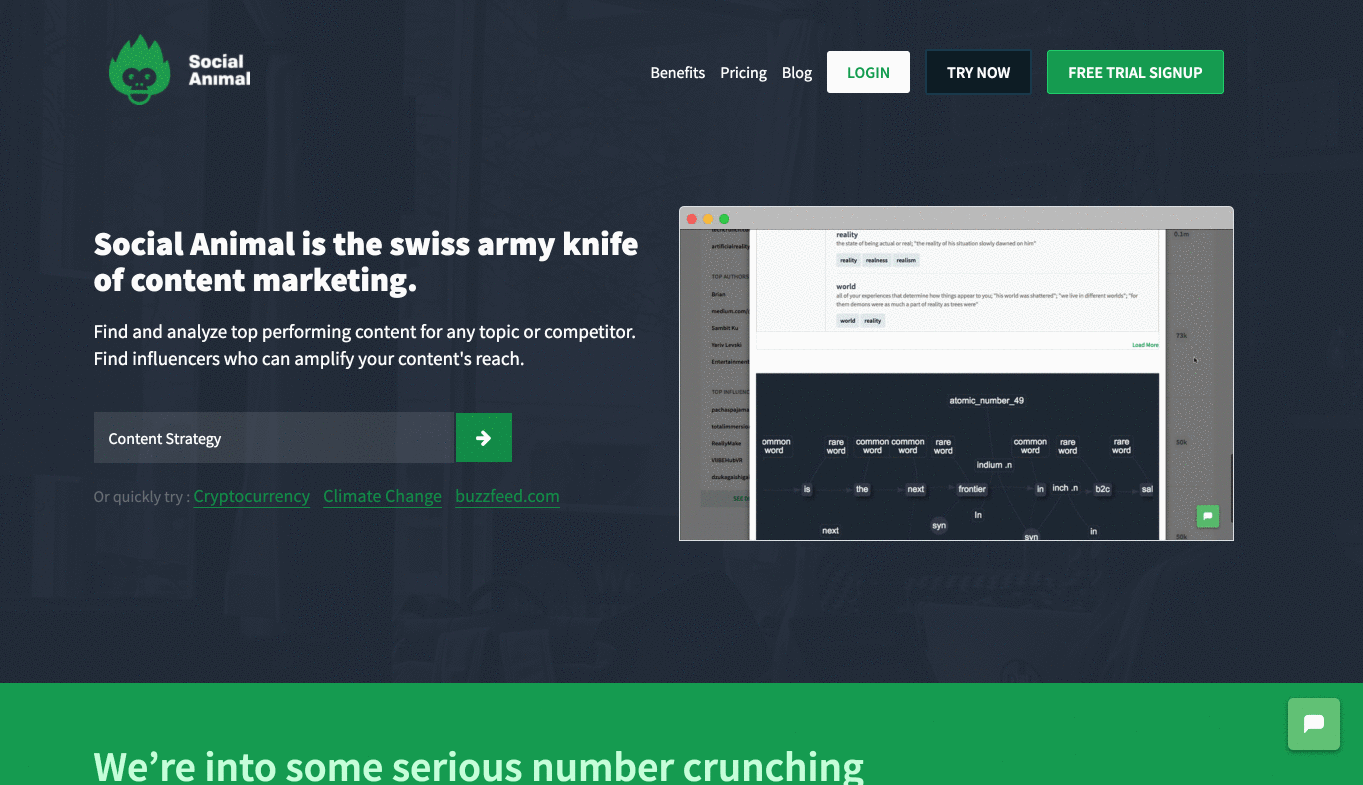Go to the Blog
1363x785 pixels.
pos(797,72)
